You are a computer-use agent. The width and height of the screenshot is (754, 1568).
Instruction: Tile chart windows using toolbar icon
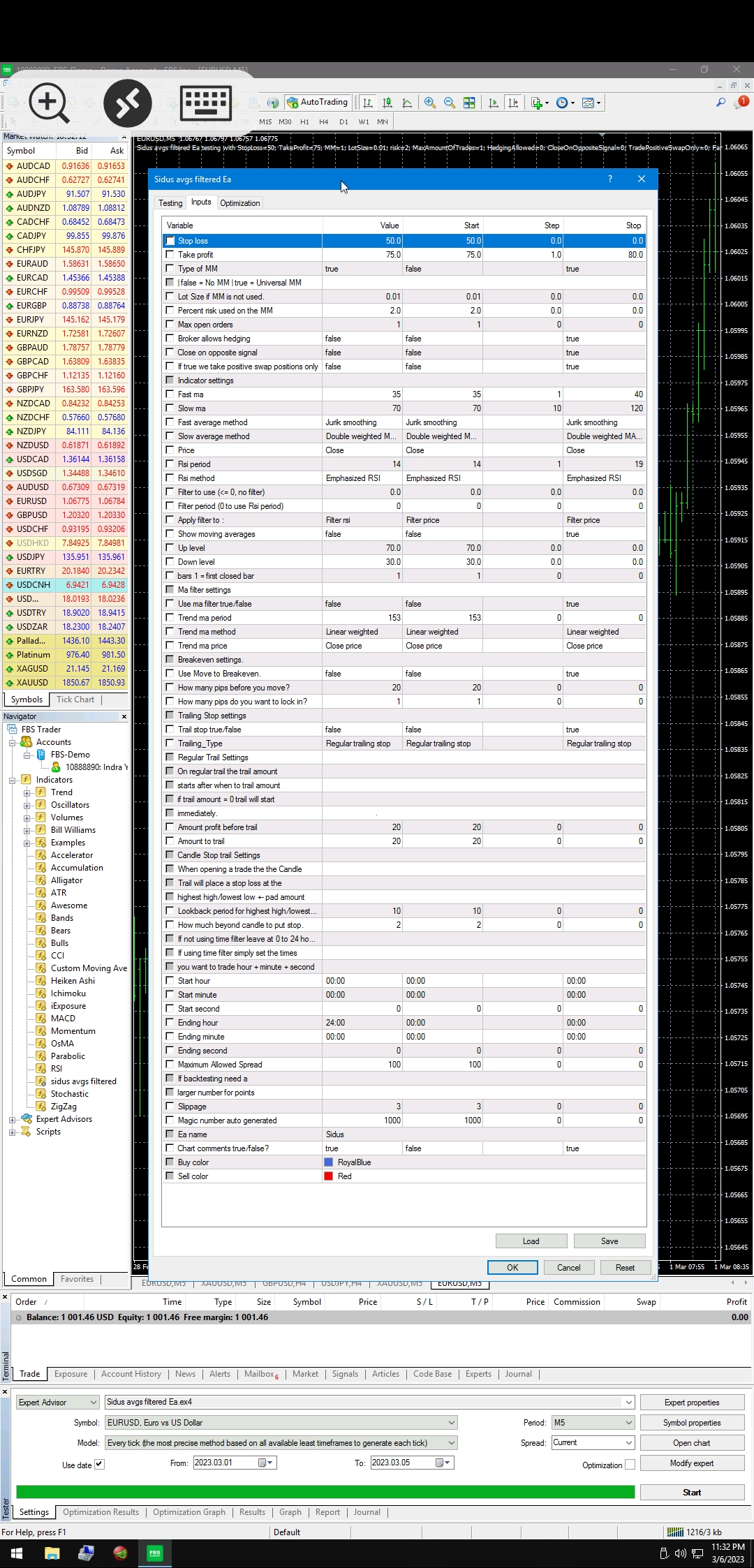pyautogui.click(x=469, y=103)
